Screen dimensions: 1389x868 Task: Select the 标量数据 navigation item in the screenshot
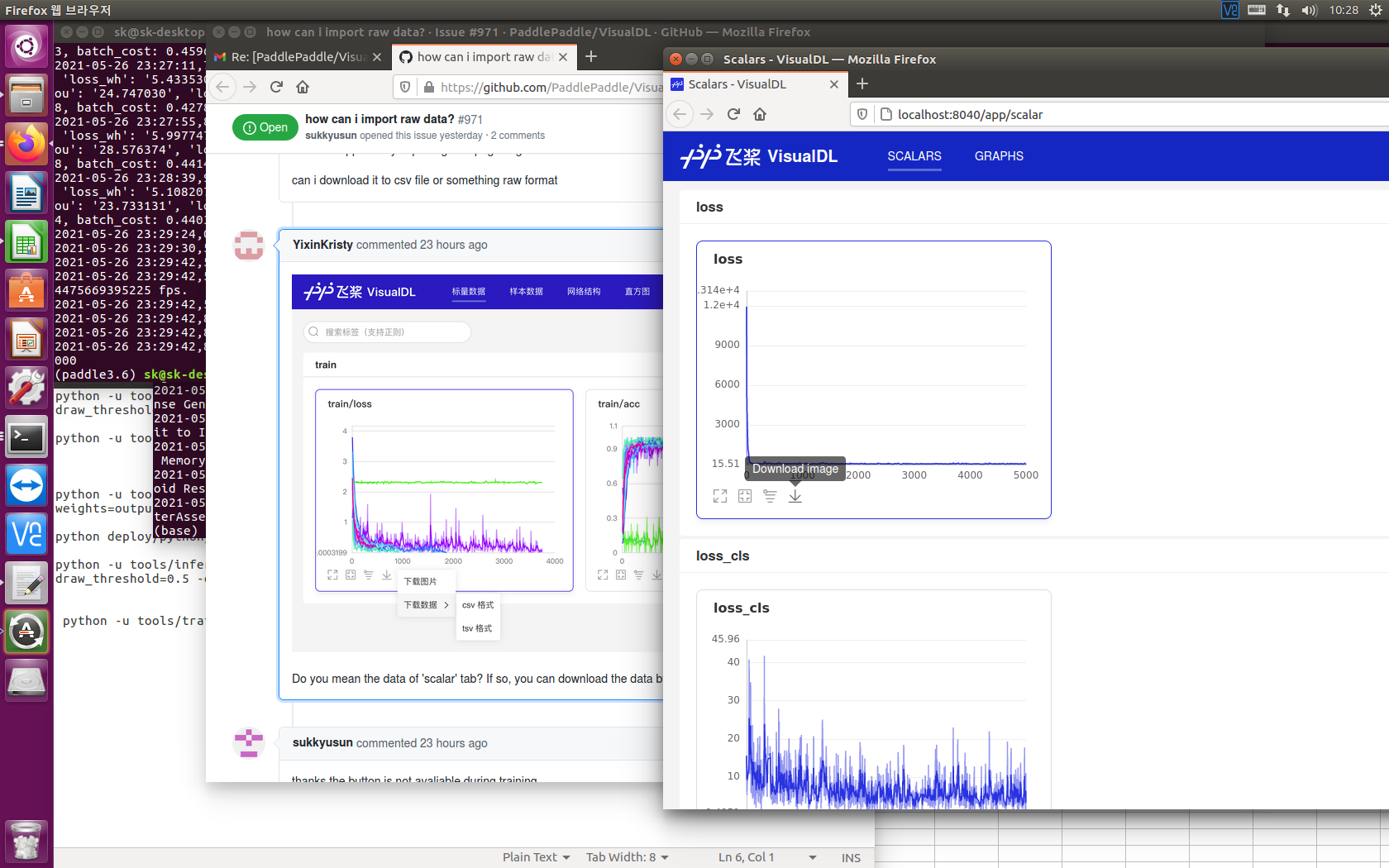coord(469,292)
